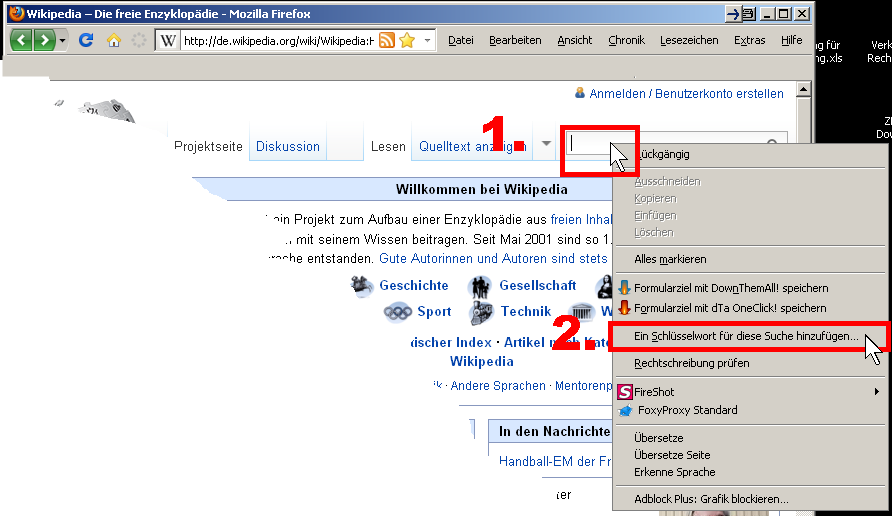Select the Projektseite tab
This screenshot has width=892, height=516.
click(x=208, y=147)
